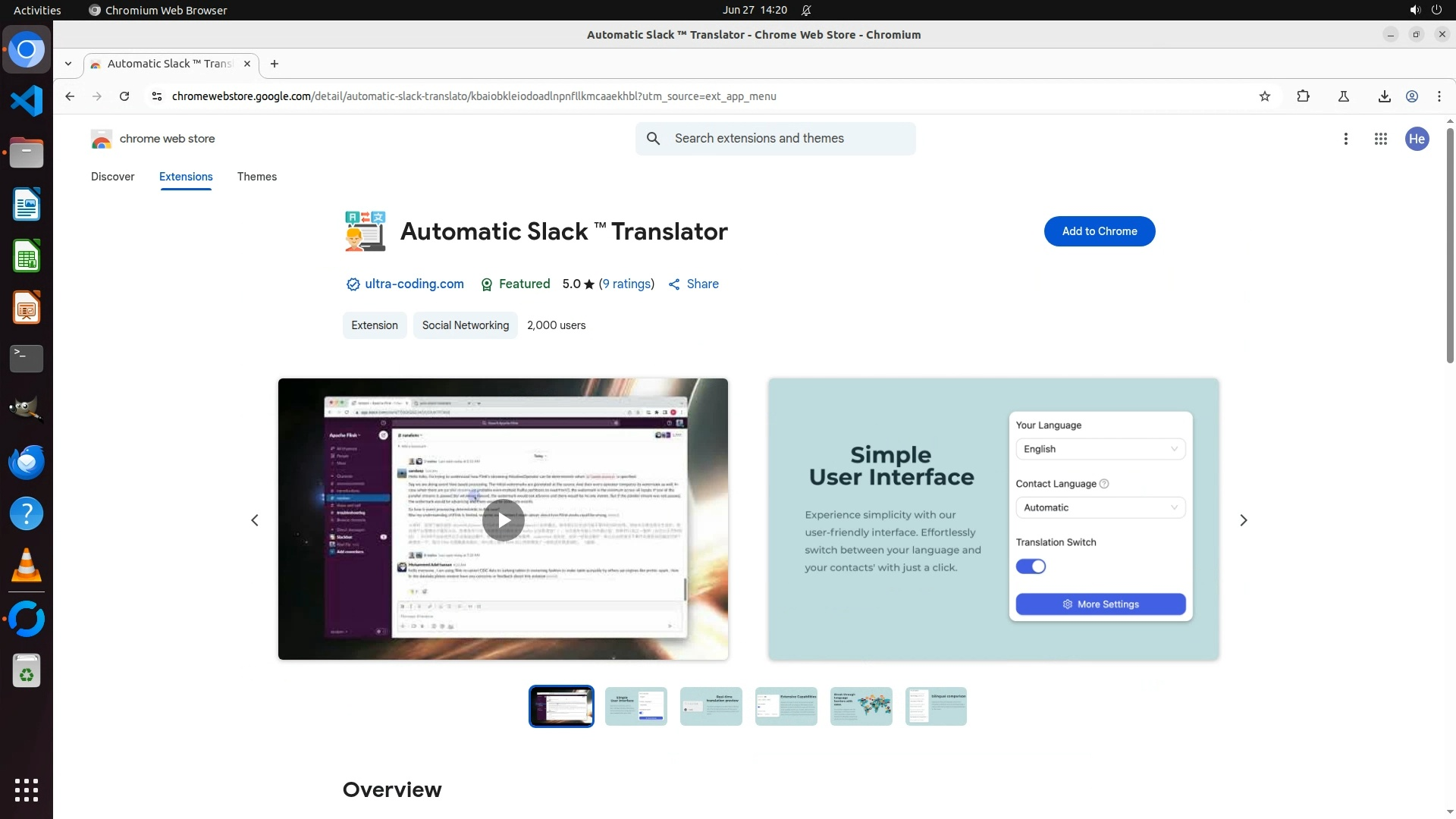Open the Extensions puzzle icon
Viewport: 1456px width, 819px height.
[x=1303, y=96]
